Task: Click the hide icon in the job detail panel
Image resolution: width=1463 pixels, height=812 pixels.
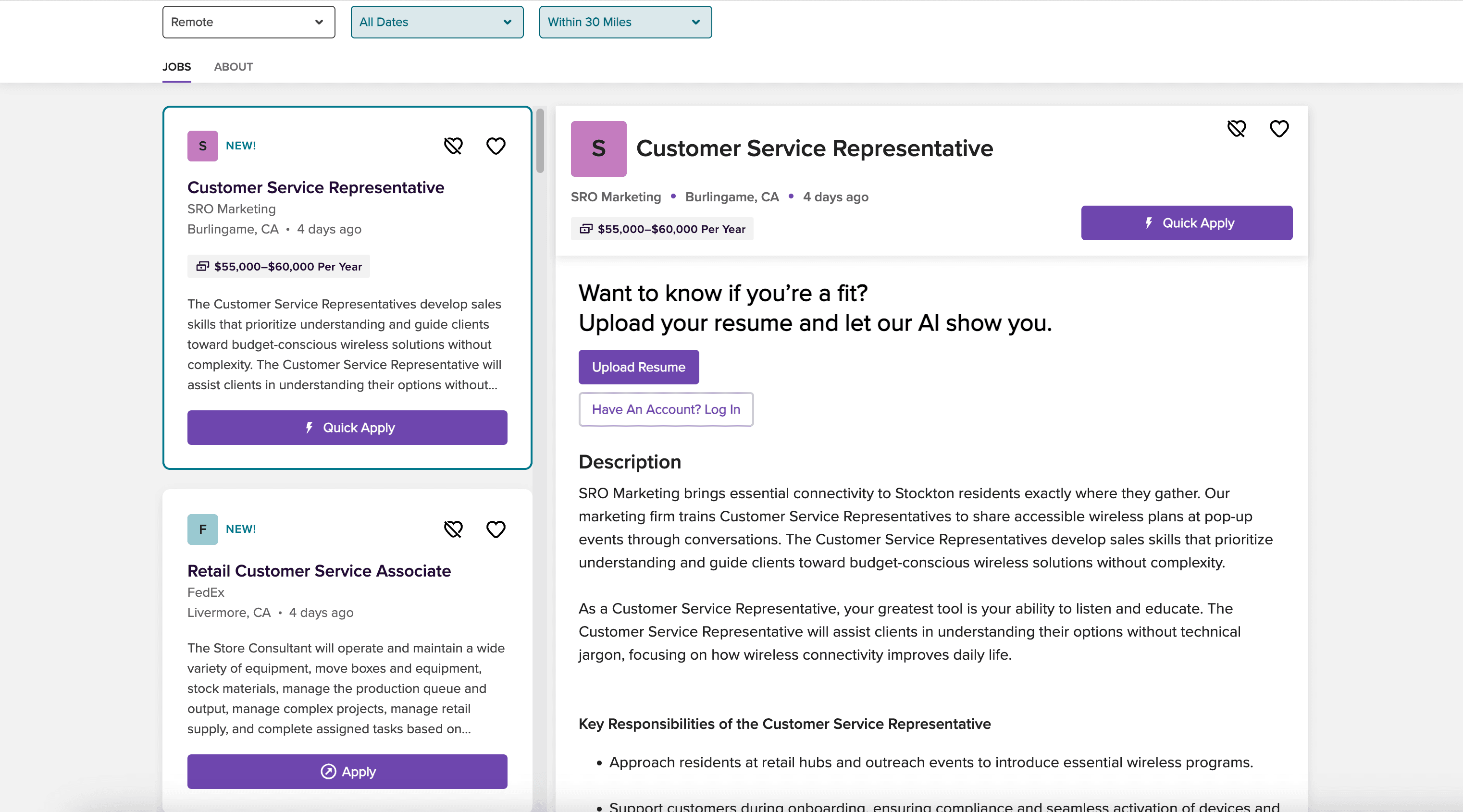Action: click(x=1237, y=129)
